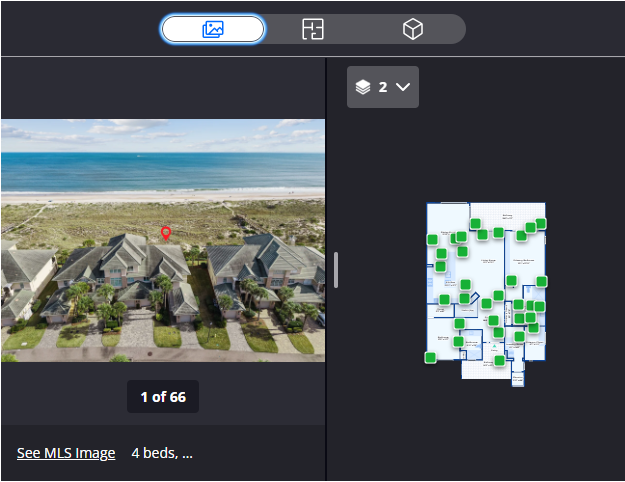This screenshot has height=482, width=625.
Task: Click the 1 of 66 photo counter
Action: 162,397
